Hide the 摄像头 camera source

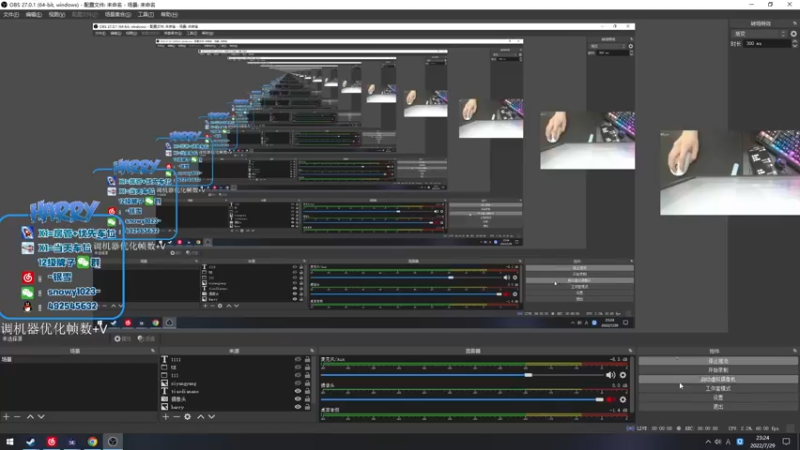298,399
